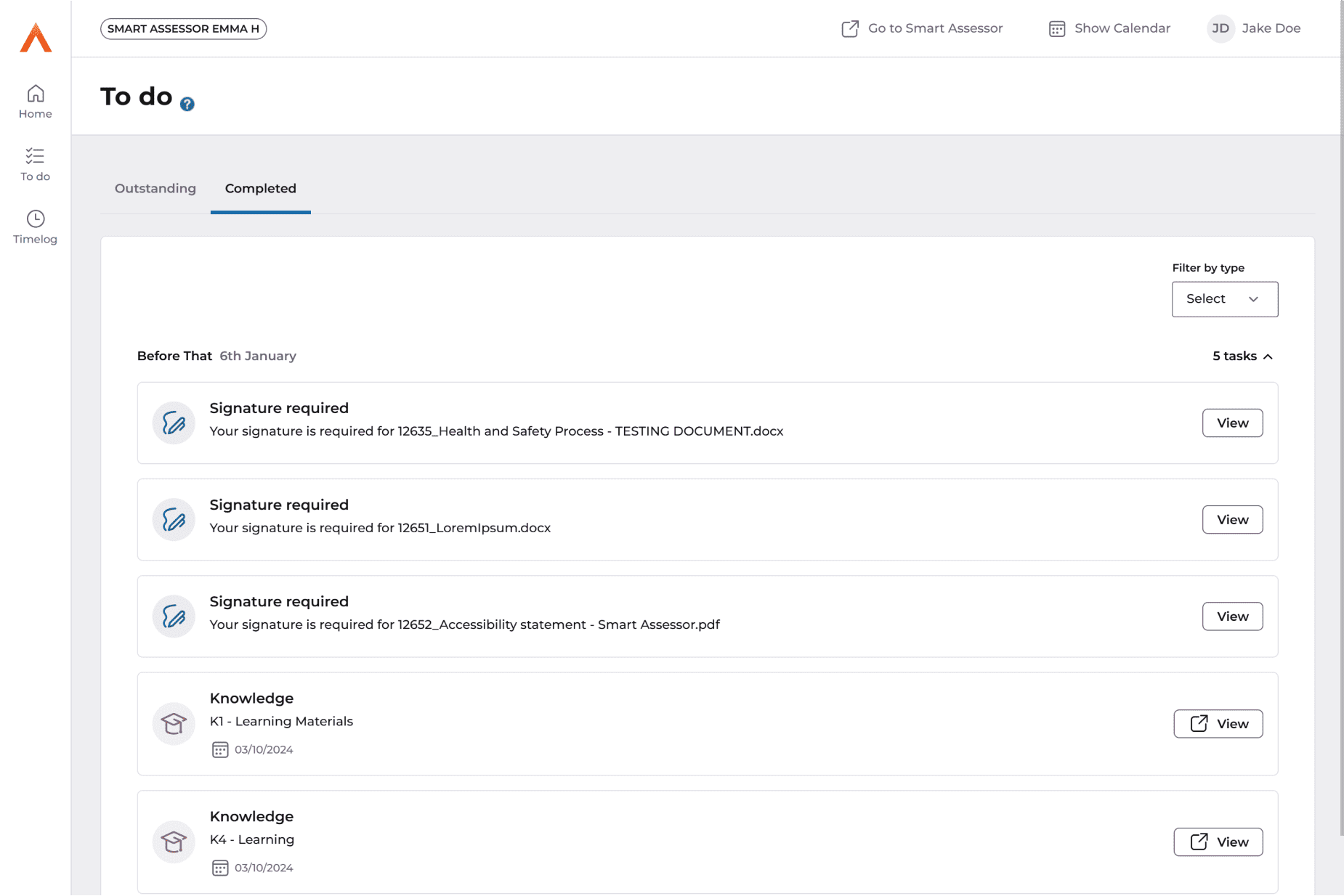Show Calendar from the top bar
Screen dimensions: 1344x896
tap(1109, 28)
